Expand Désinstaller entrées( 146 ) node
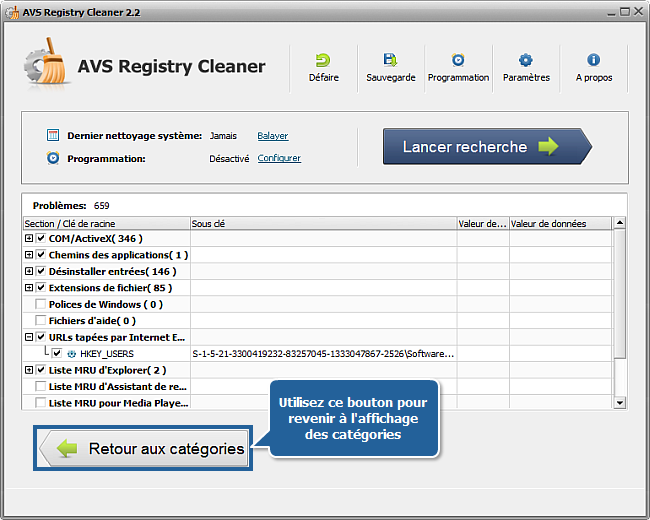This screenshot has height=520, width=650. click(29, 271)
